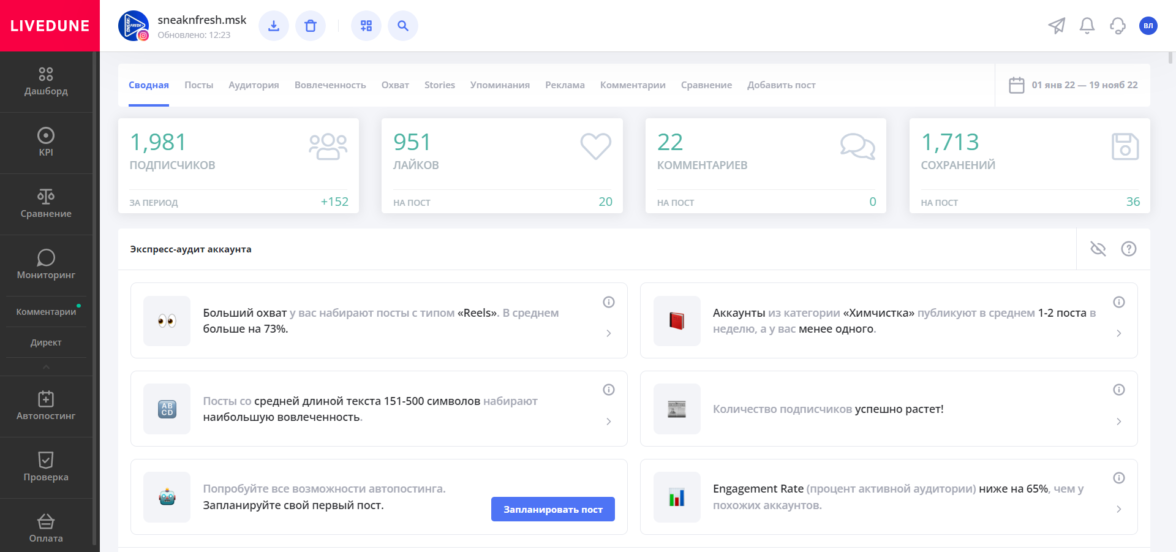The image size is (1176, 552).
Task: Open the Telegram paper plane icon
Action: [1056, 26]
